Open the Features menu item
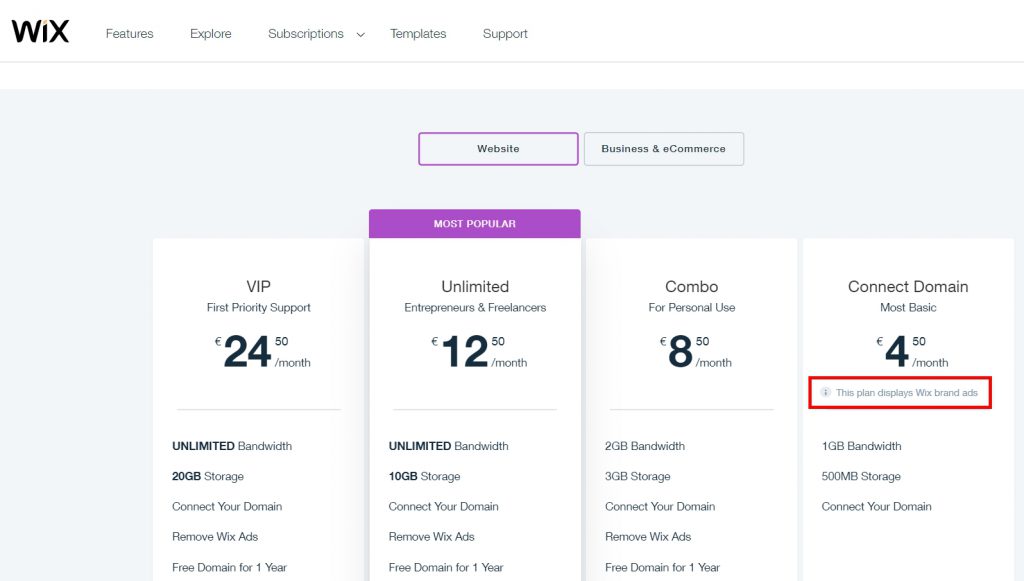Image resolution: width=1024 pixels, height=581 pixels. pos(129,33)
